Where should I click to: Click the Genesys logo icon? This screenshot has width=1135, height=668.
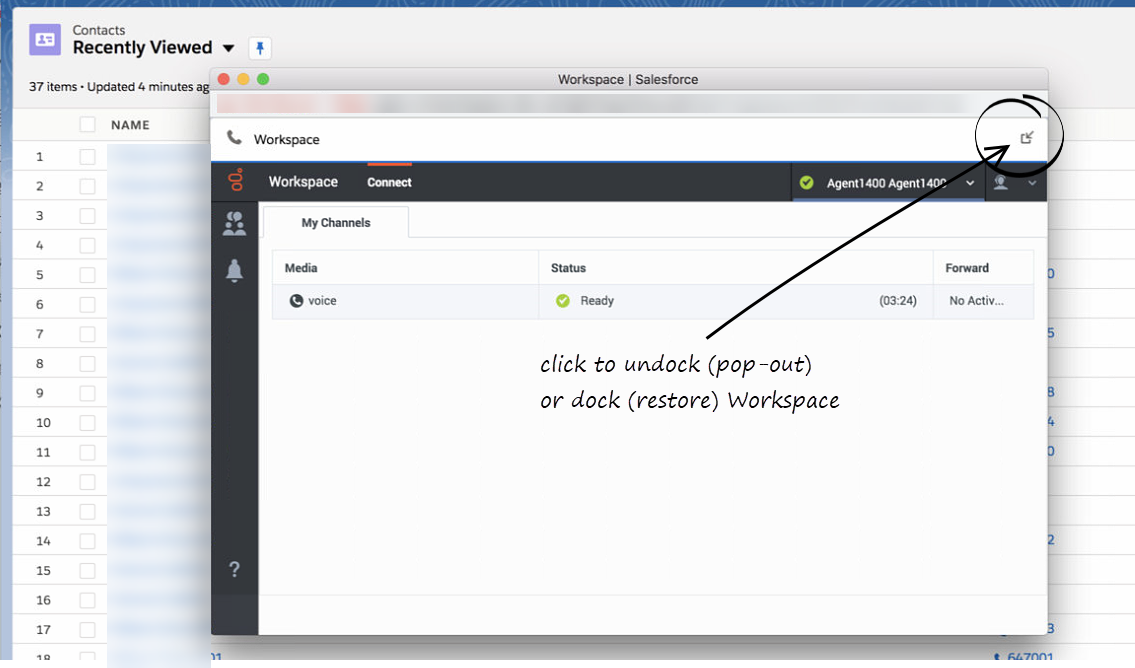click(235, 182)
